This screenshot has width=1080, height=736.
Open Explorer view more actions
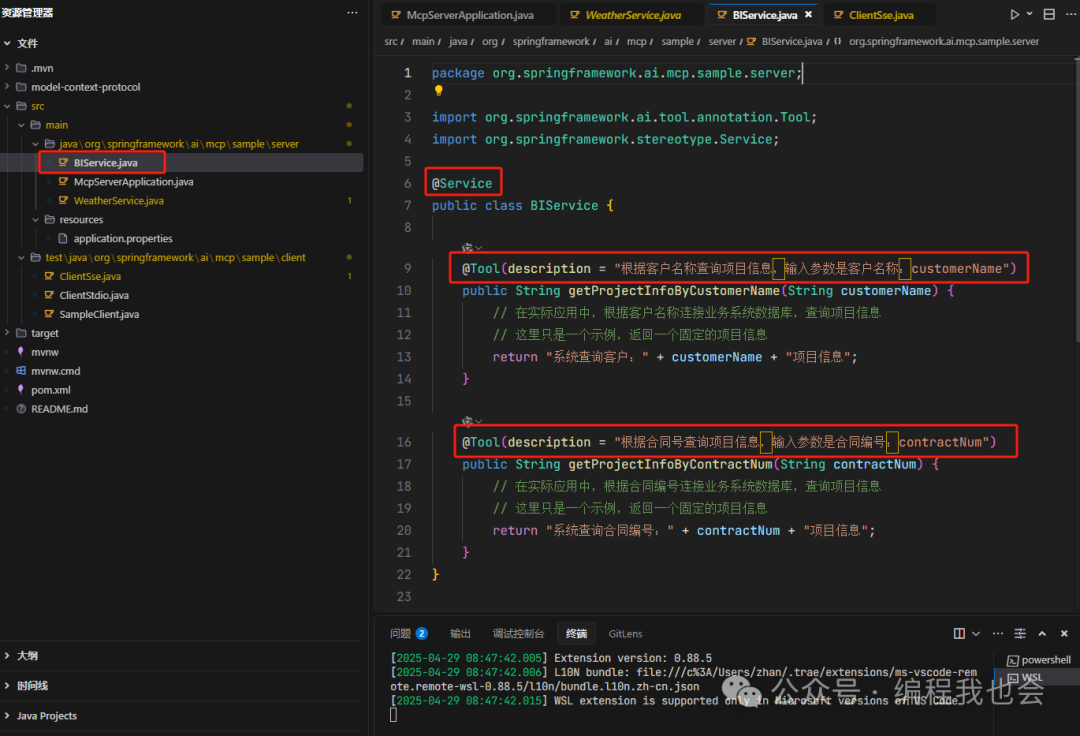[x=352, y=12]
